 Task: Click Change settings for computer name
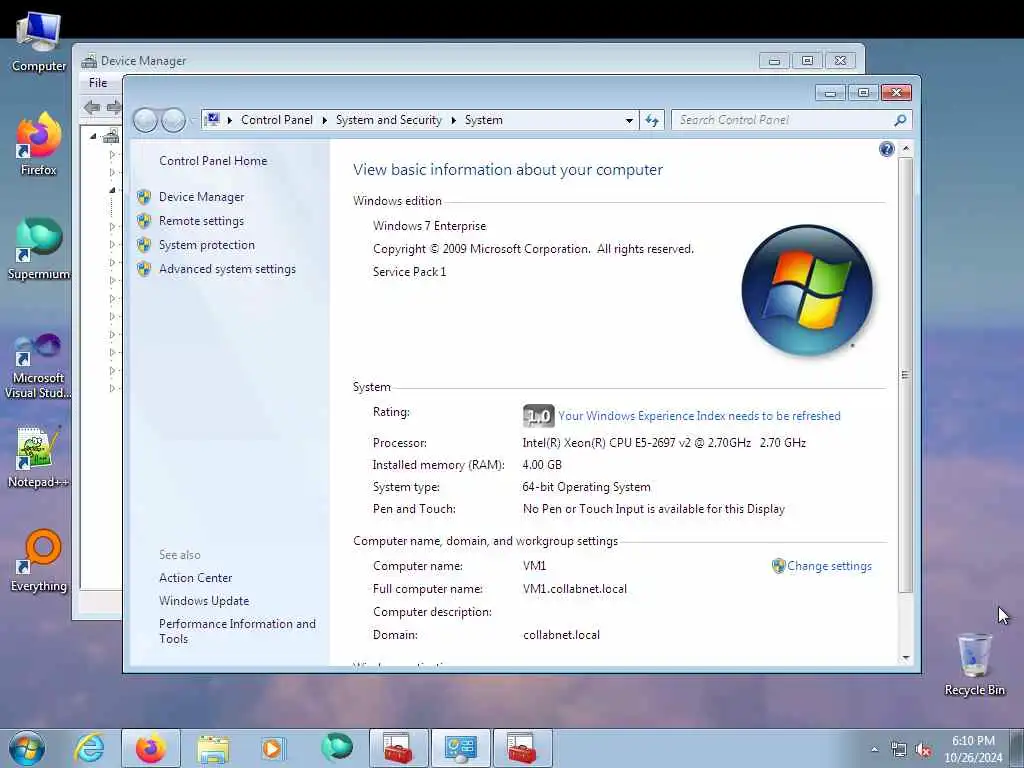pos(829,566)
